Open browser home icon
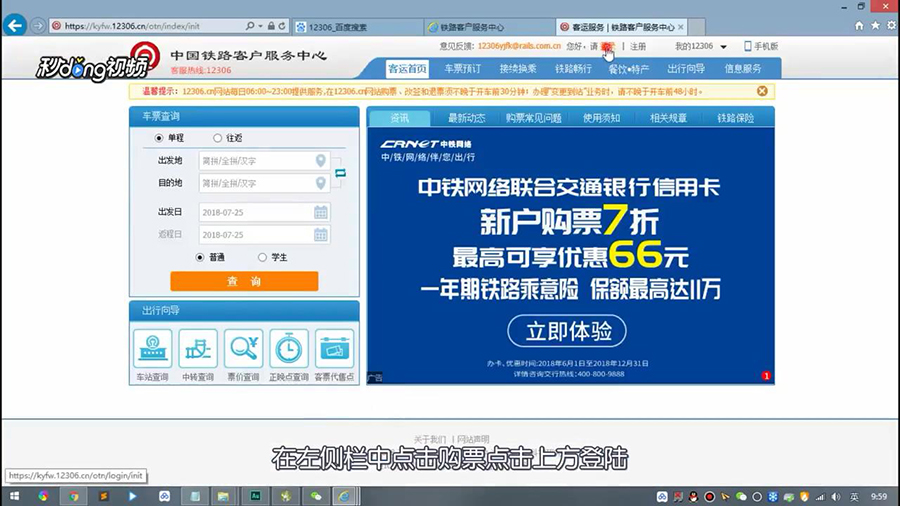900x506 pixels. coord(859,25)
